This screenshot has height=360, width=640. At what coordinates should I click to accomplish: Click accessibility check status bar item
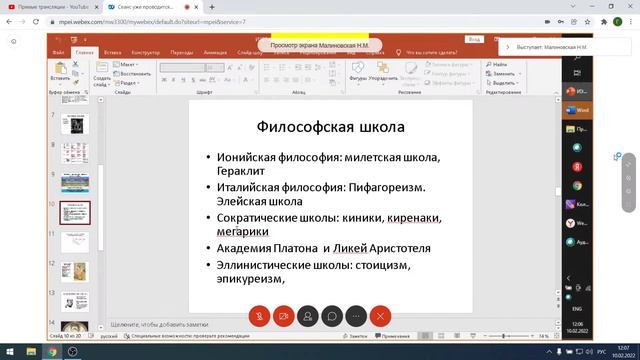click(187, 336)
